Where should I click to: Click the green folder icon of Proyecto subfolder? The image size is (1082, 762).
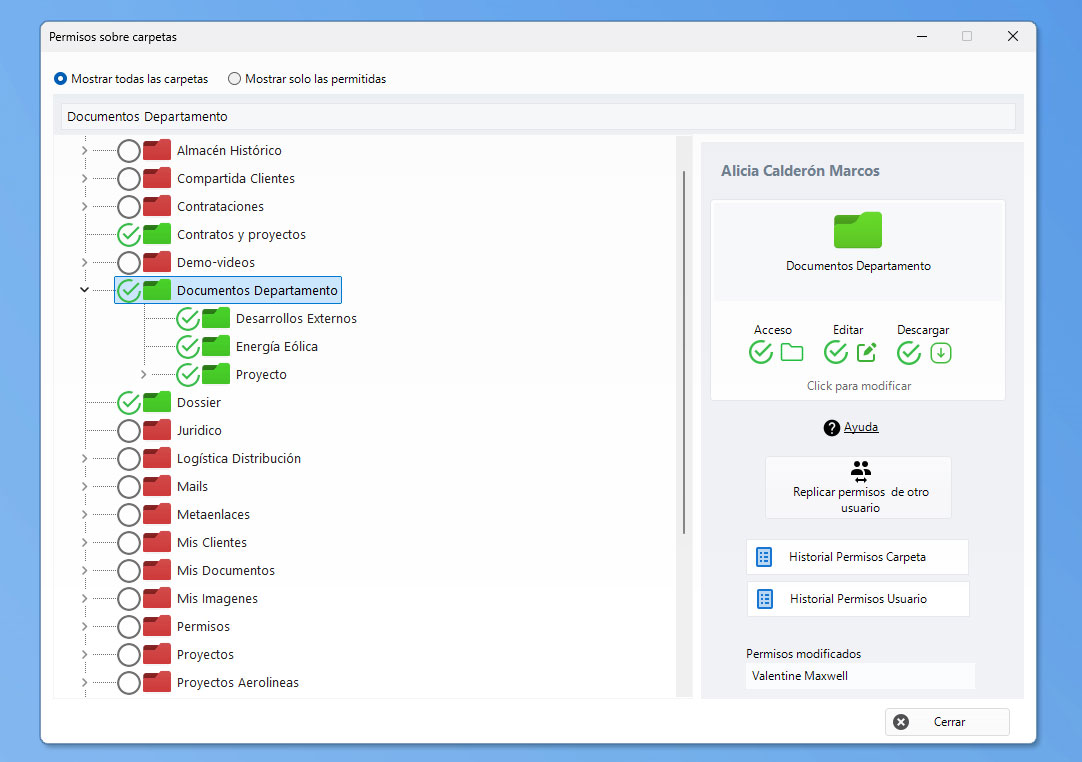216,374
